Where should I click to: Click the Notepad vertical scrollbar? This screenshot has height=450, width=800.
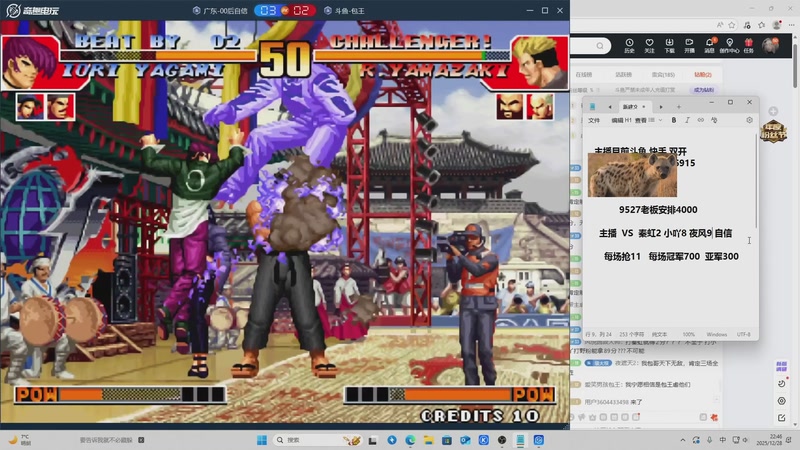[757, 179]
